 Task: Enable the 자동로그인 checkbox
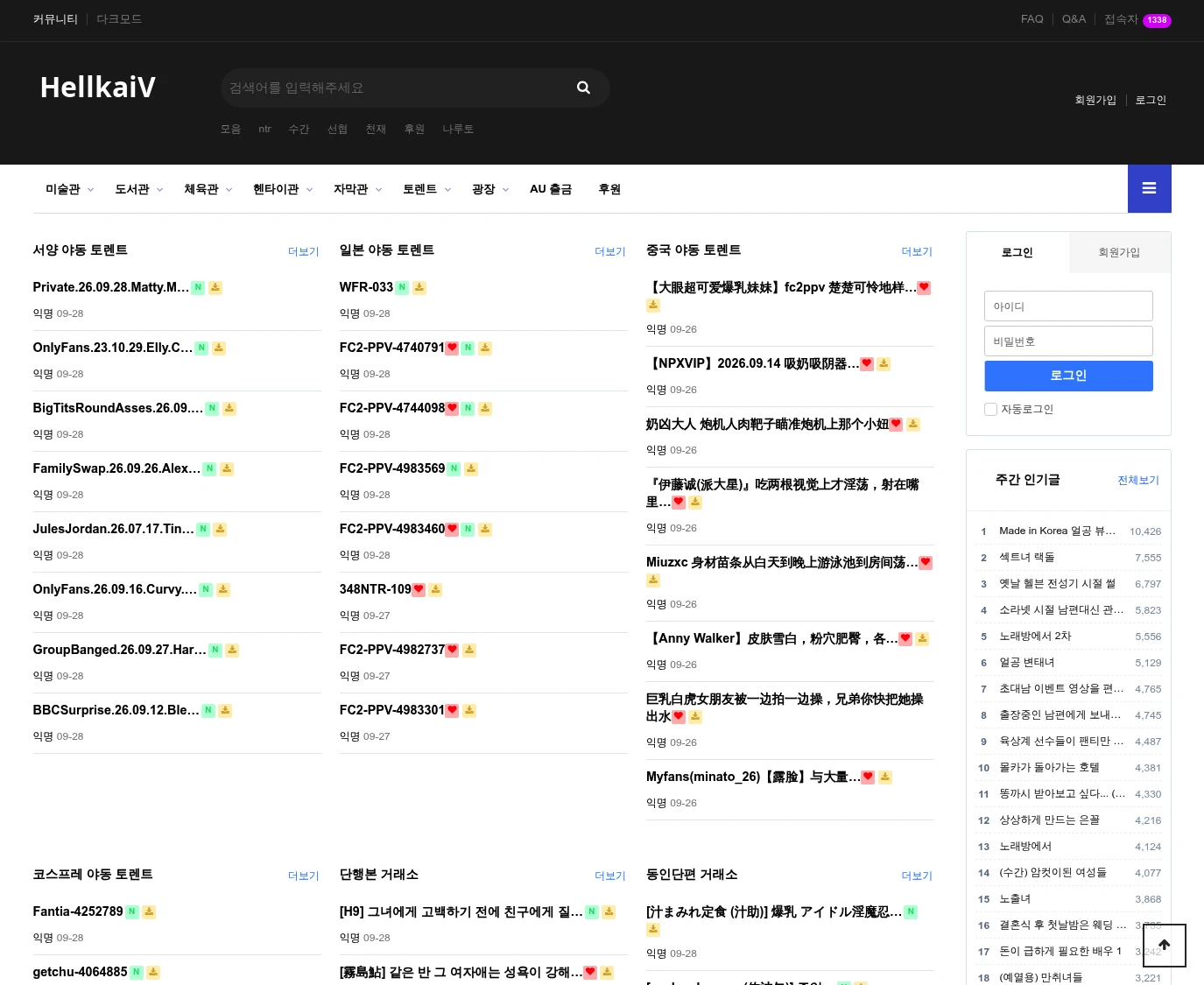[x=990, y=409]
